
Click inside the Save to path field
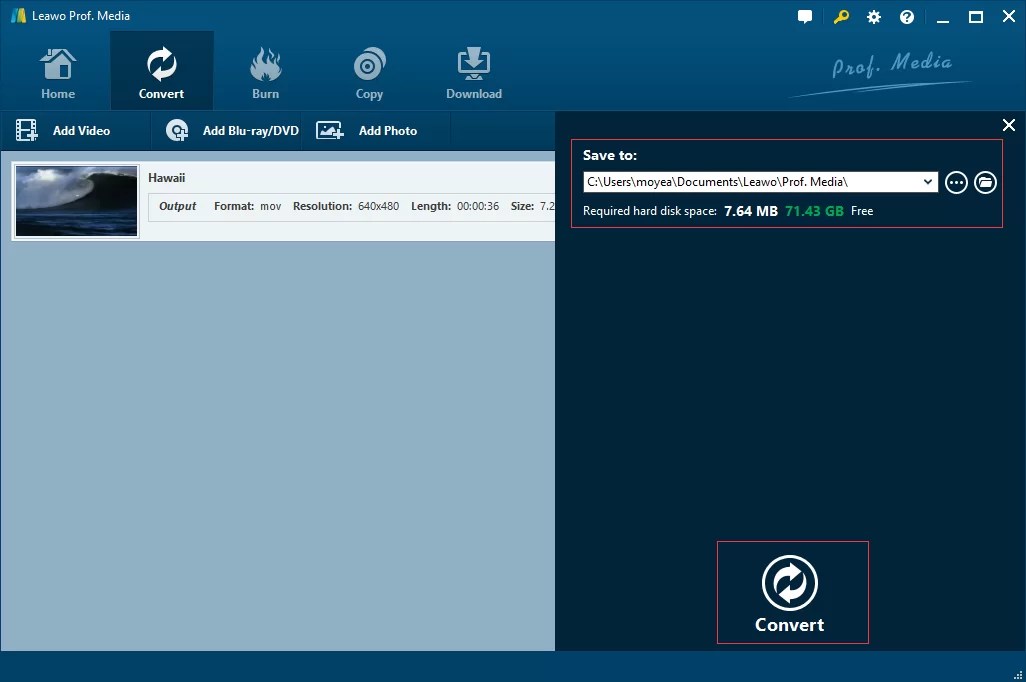750,182
